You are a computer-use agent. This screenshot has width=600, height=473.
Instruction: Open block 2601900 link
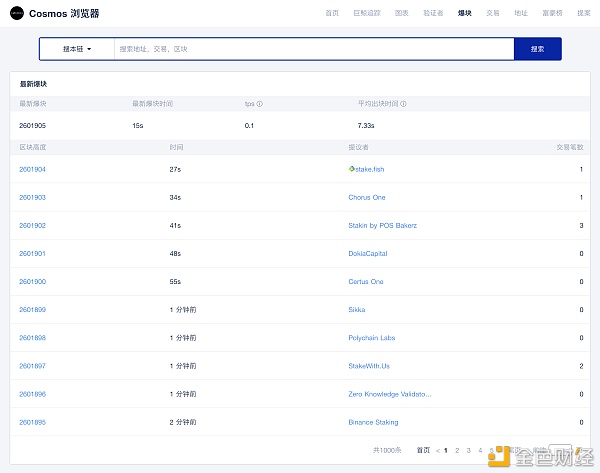[x=33, y=282]
